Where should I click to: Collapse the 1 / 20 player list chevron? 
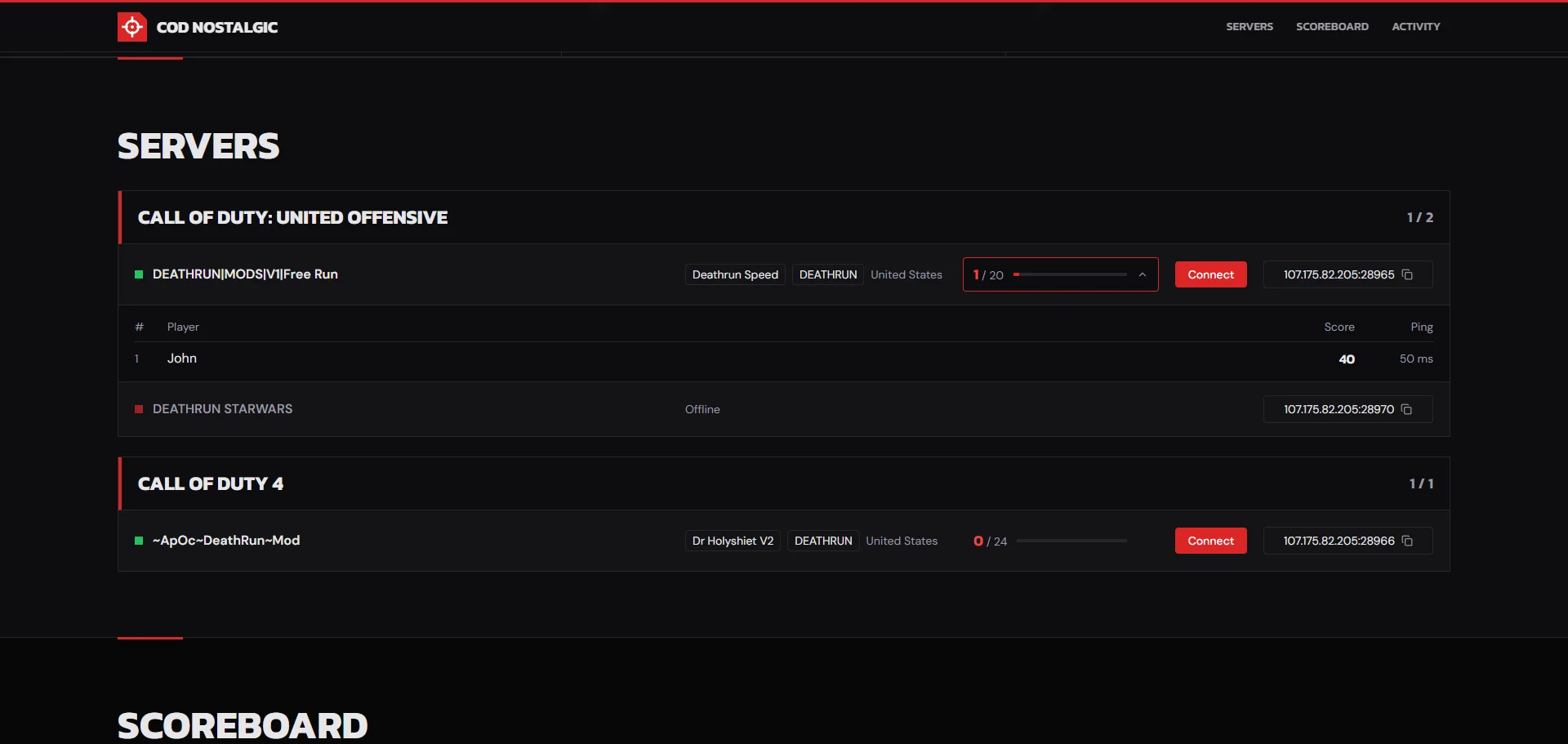tap(1143, 274)
